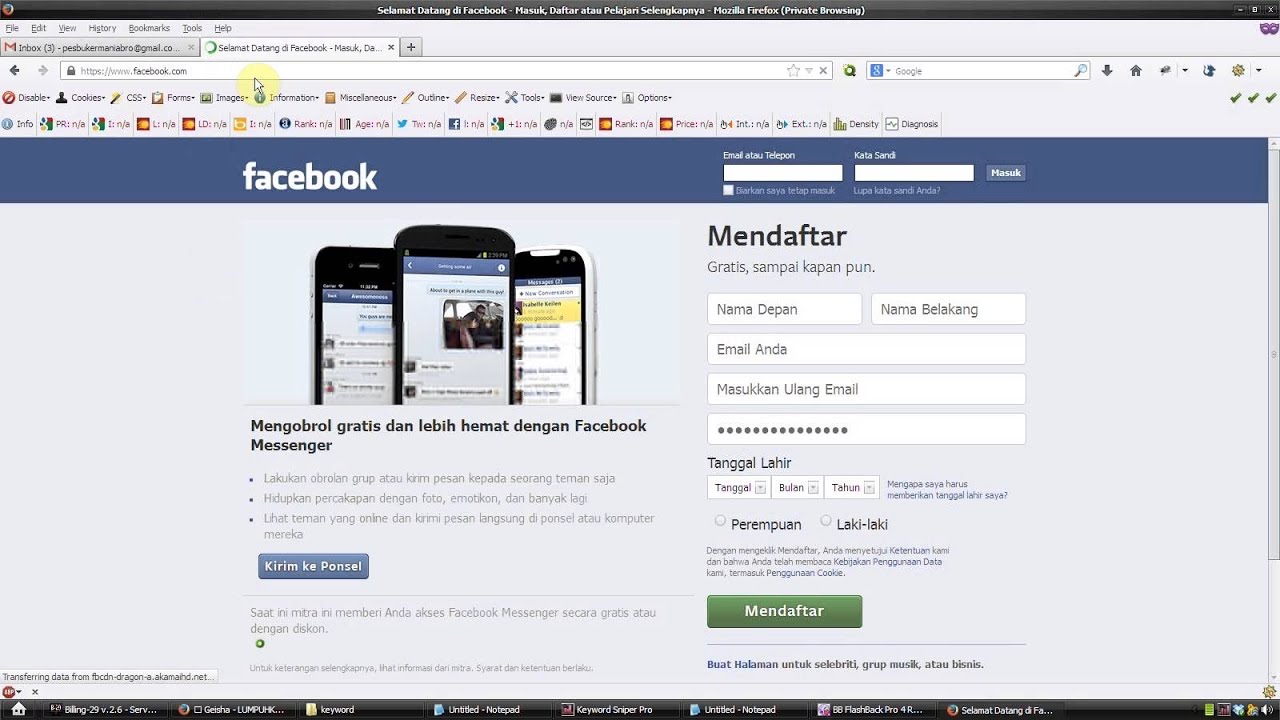Expand the Miscellaneous toolbar dropdown
This screenshot has height=720, width=1280.
pos(361,98)
